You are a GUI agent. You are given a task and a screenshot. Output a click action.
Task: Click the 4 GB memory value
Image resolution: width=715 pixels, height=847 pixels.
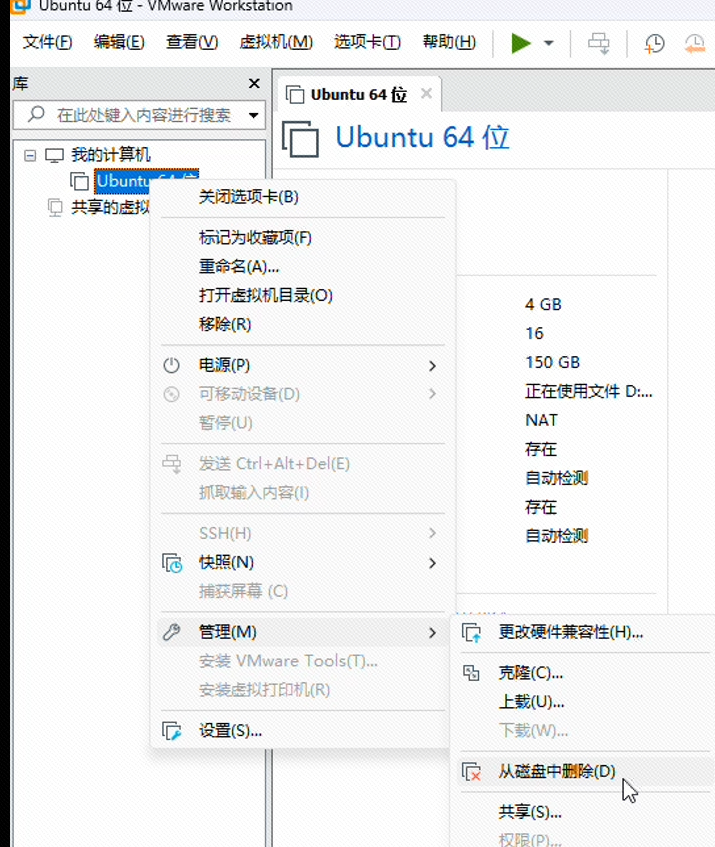pyautogui.click(x=543, y=304)
